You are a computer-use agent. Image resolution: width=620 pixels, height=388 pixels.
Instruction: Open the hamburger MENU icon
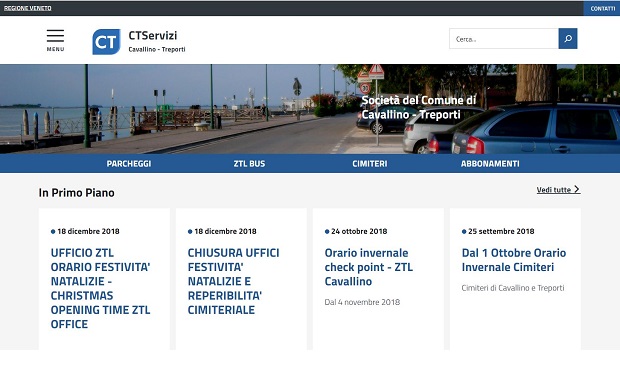(x=55, y=40)
